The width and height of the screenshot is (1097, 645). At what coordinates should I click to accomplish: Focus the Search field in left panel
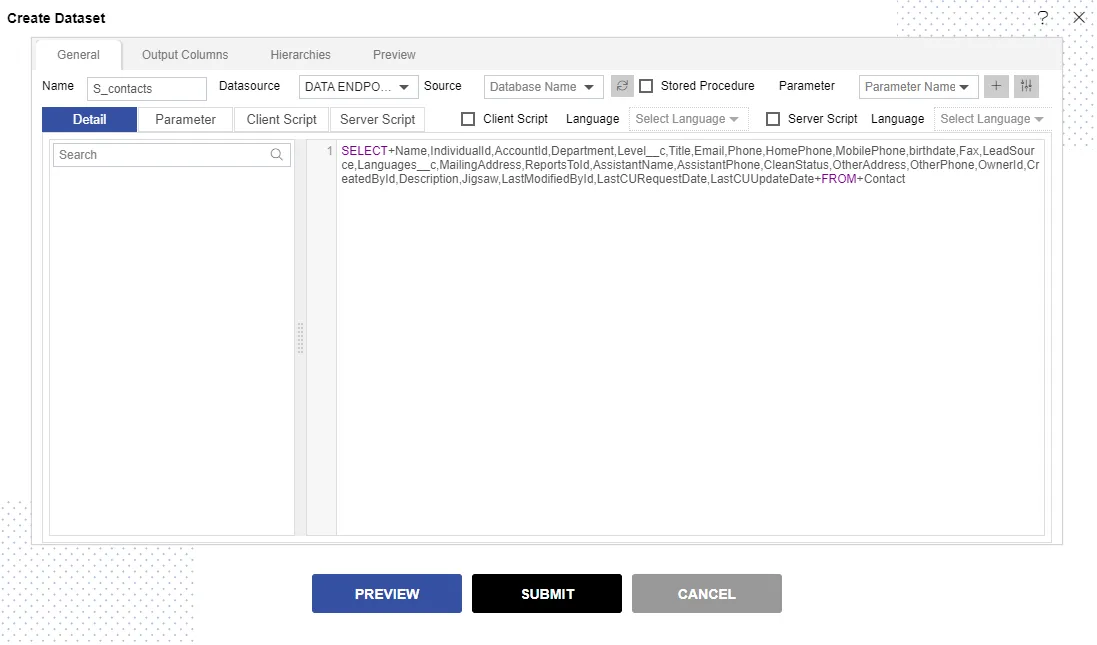[171, 155]
